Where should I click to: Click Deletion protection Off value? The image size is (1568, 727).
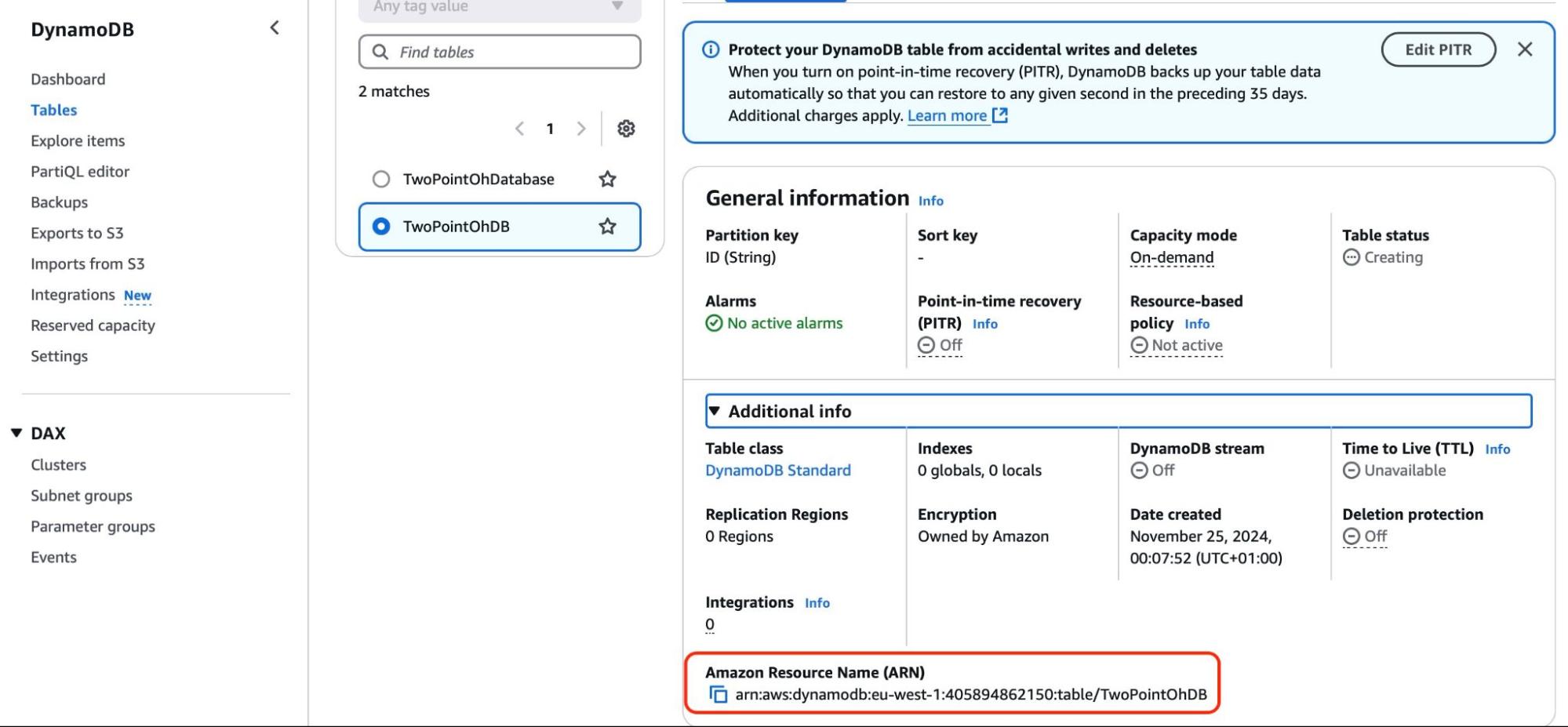click(1365, 536)
